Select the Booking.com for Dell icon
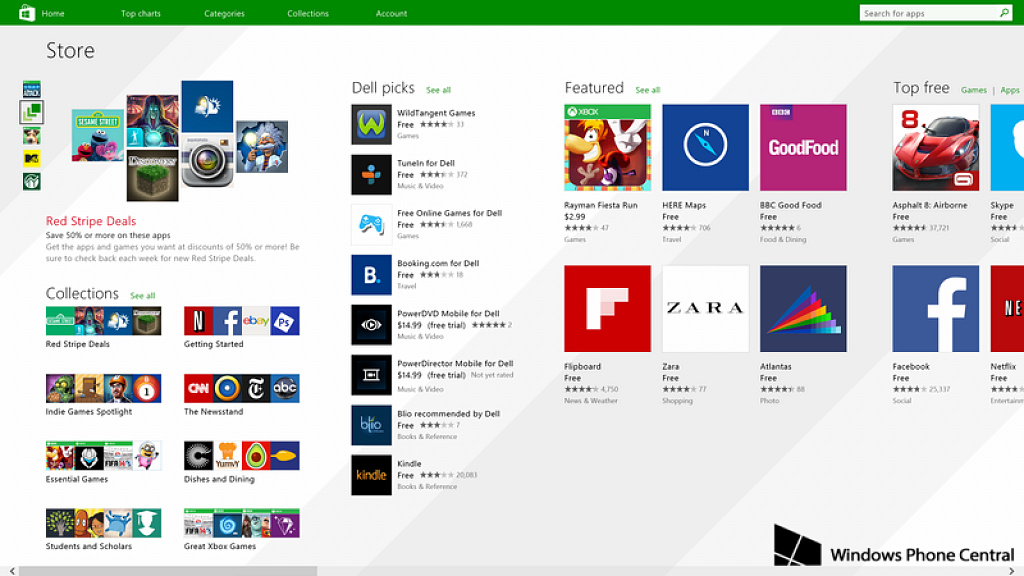 point(371,275)
